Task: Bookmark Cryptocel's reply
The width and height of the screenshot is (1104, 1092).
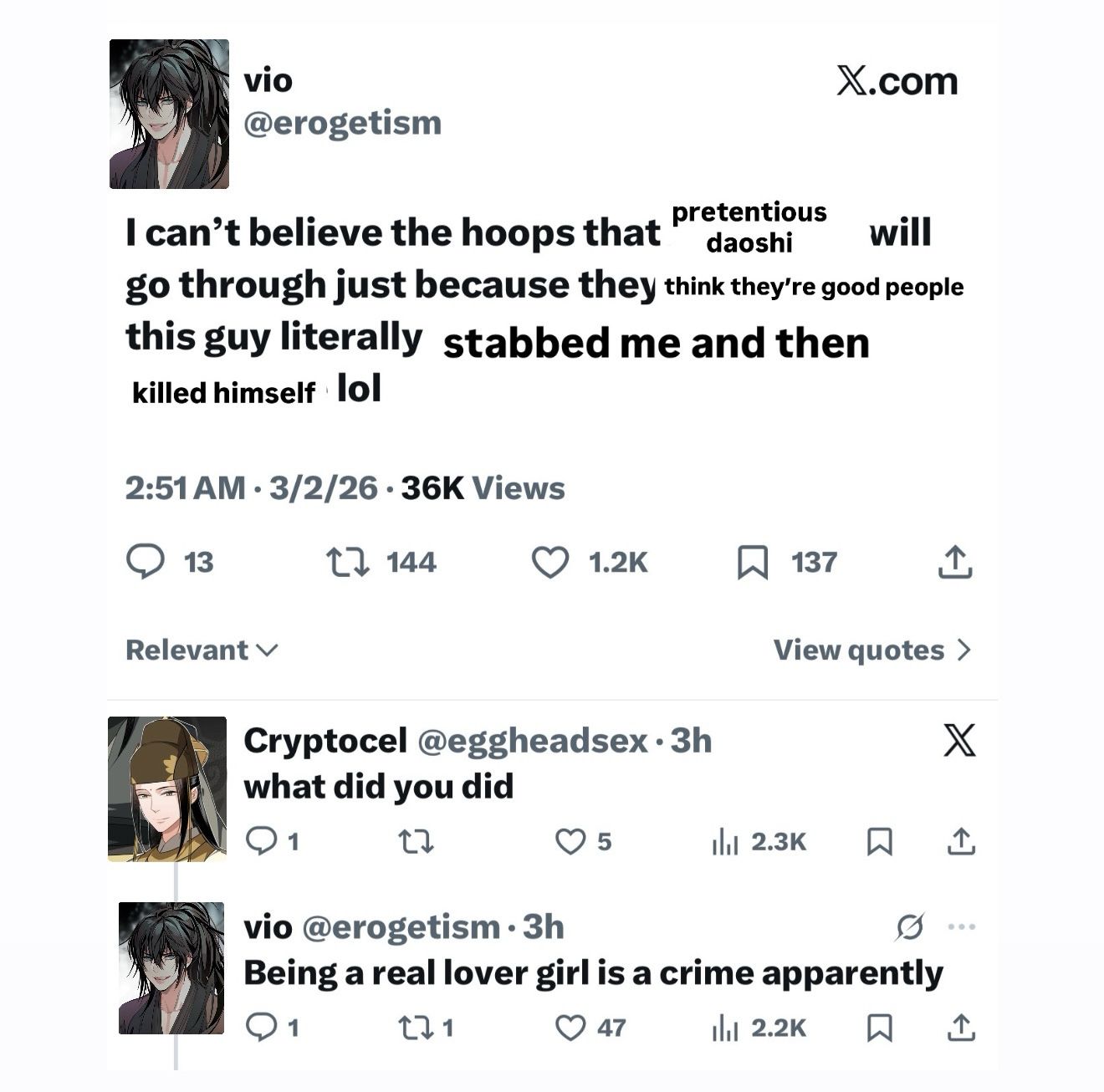Action: point(879,841)
